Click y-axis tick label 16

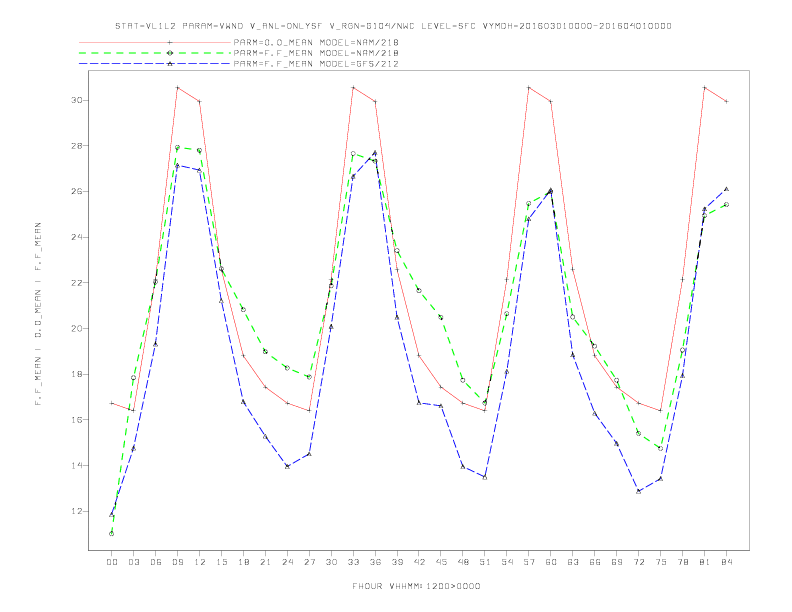pyautogui.click(x=77, y=420)
